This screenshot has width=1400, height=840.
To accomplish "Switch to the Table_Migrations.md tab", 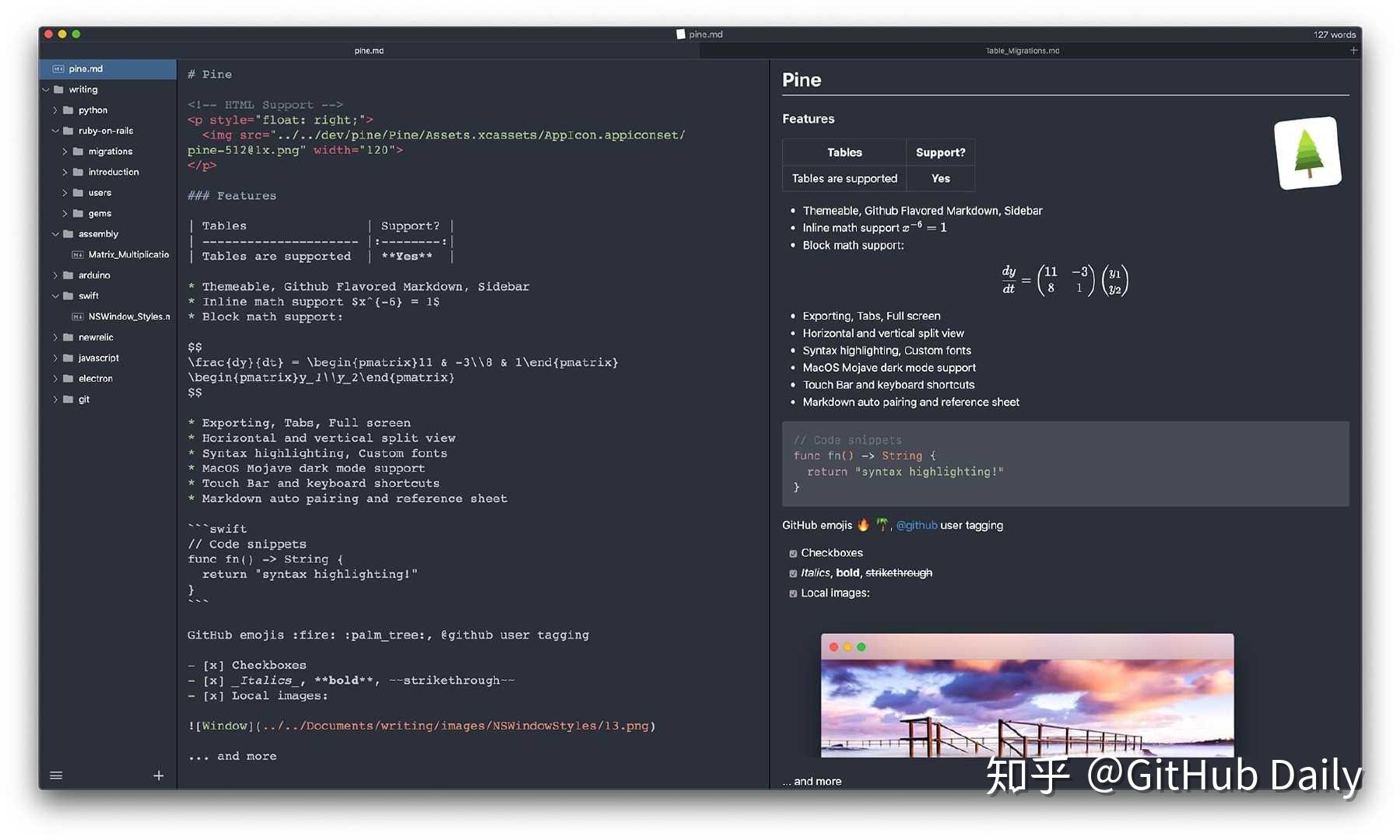I will point(1022,50).
